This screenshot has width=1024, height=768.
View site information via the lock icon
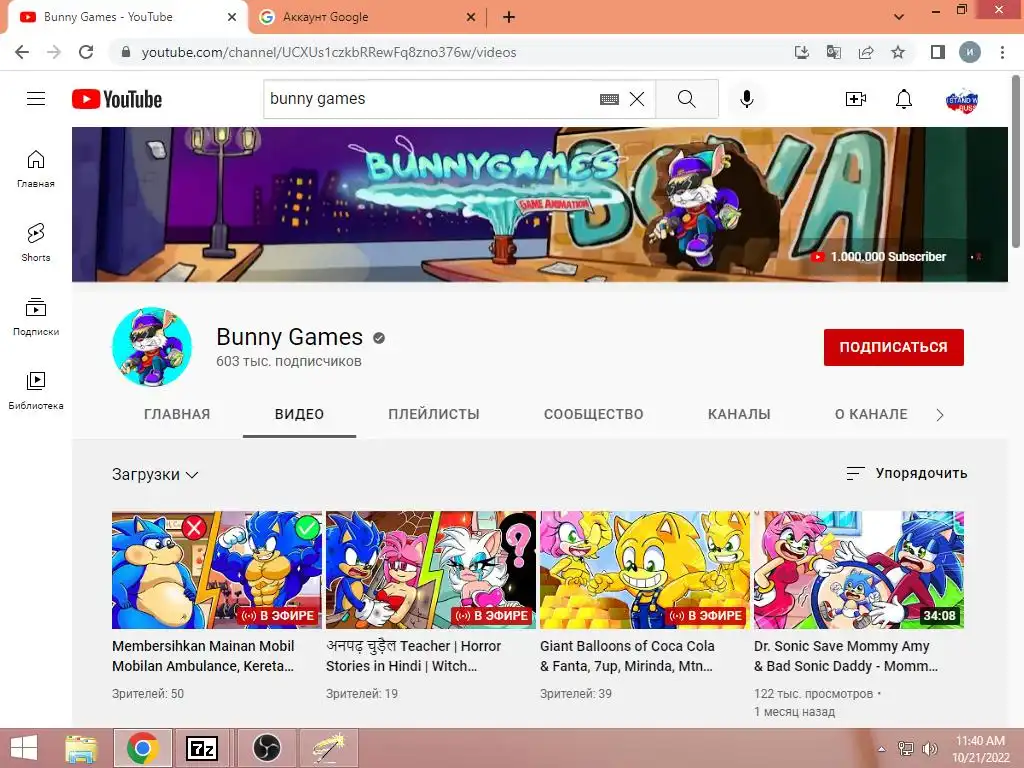(x=126, y=52)
